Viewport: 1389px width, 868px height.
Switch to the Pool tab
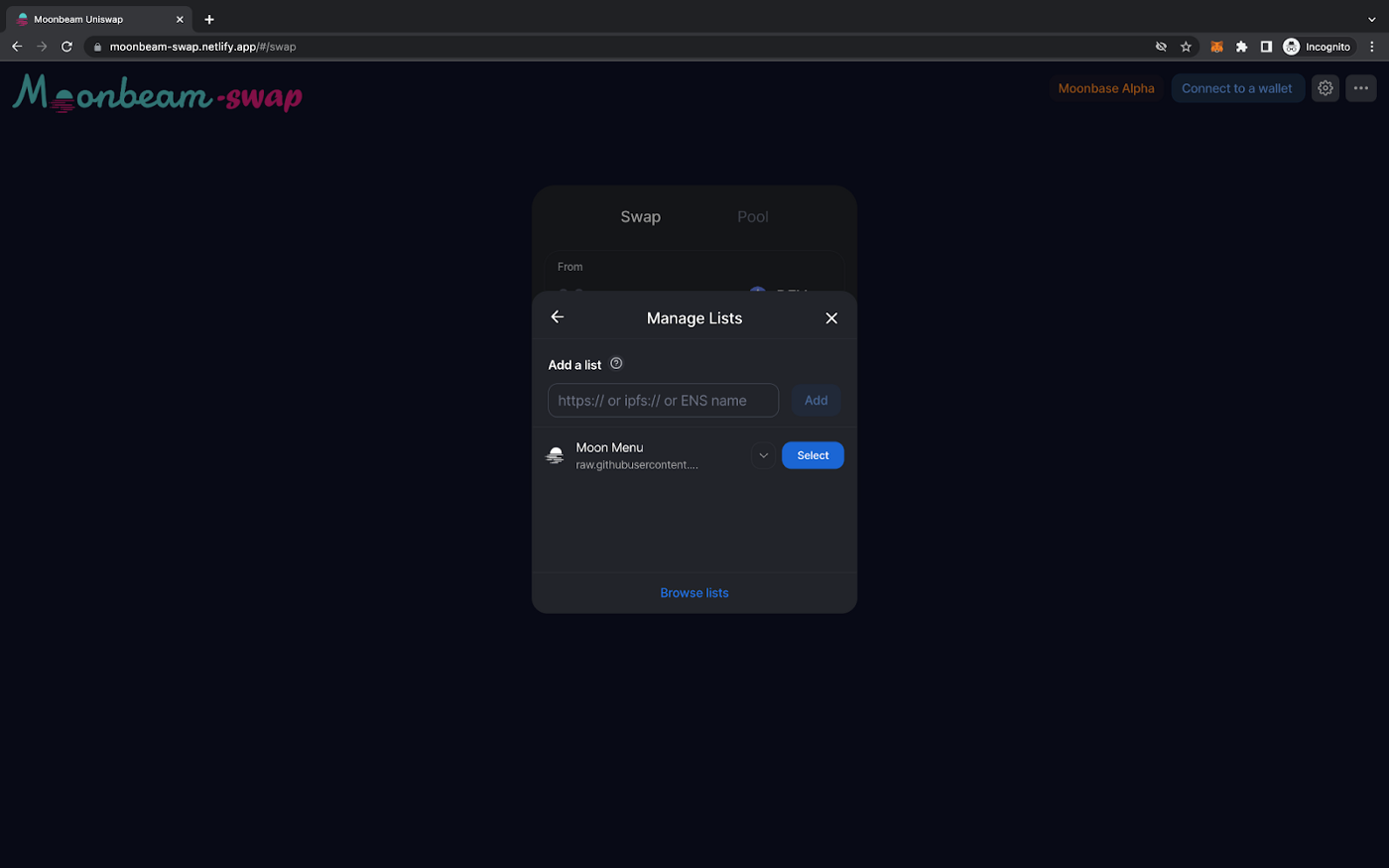tap(753, 217)
